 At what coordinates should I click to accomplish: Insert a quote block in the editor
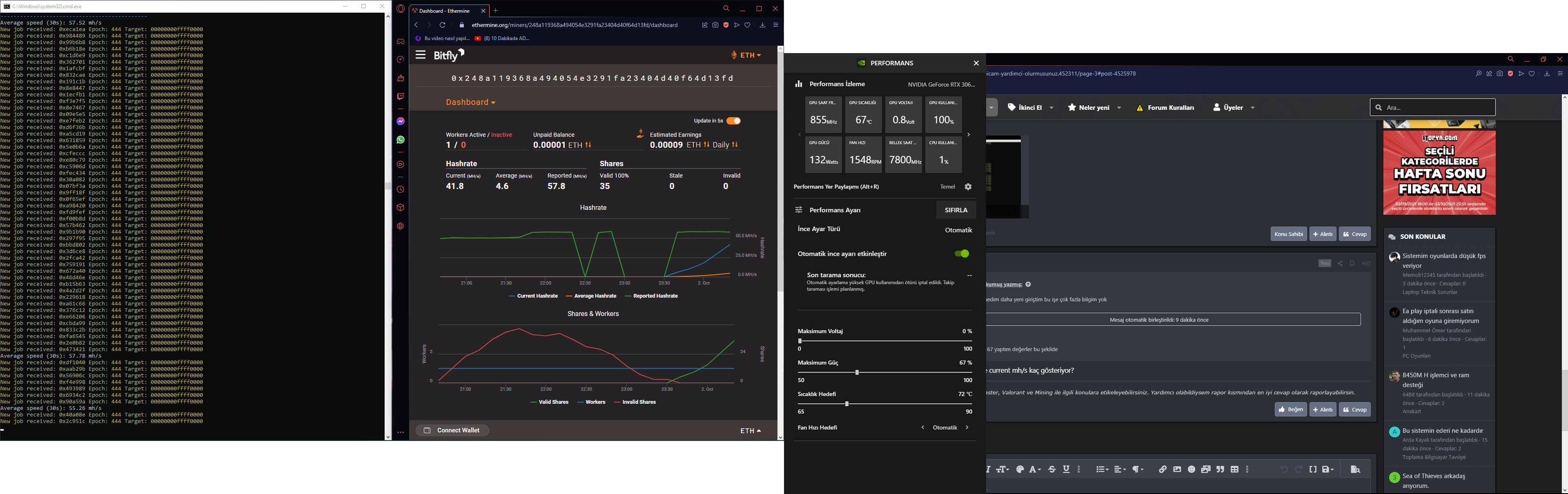1221,470
